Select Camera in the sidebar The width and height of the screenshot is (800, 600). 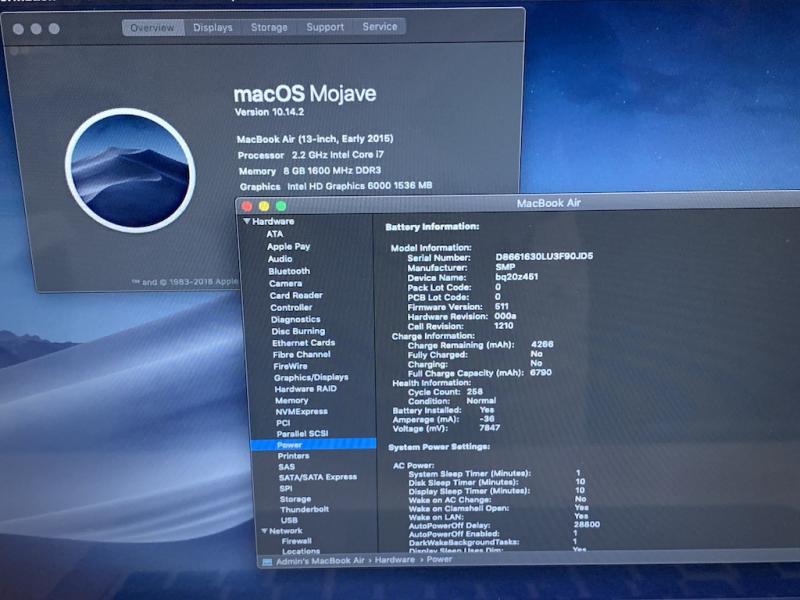tap(285, 283)
